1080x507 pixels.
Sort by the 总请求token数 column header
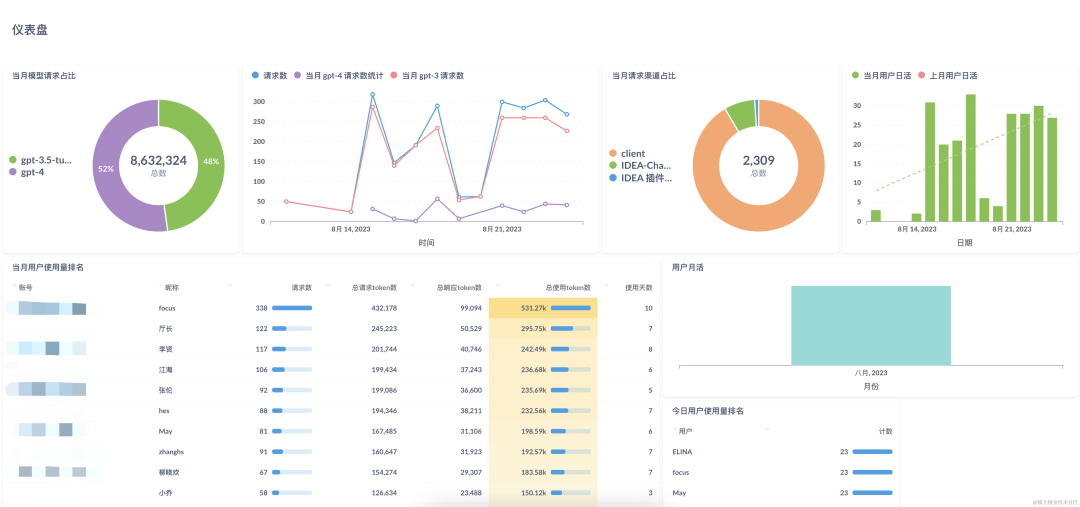tap(374, 287)
